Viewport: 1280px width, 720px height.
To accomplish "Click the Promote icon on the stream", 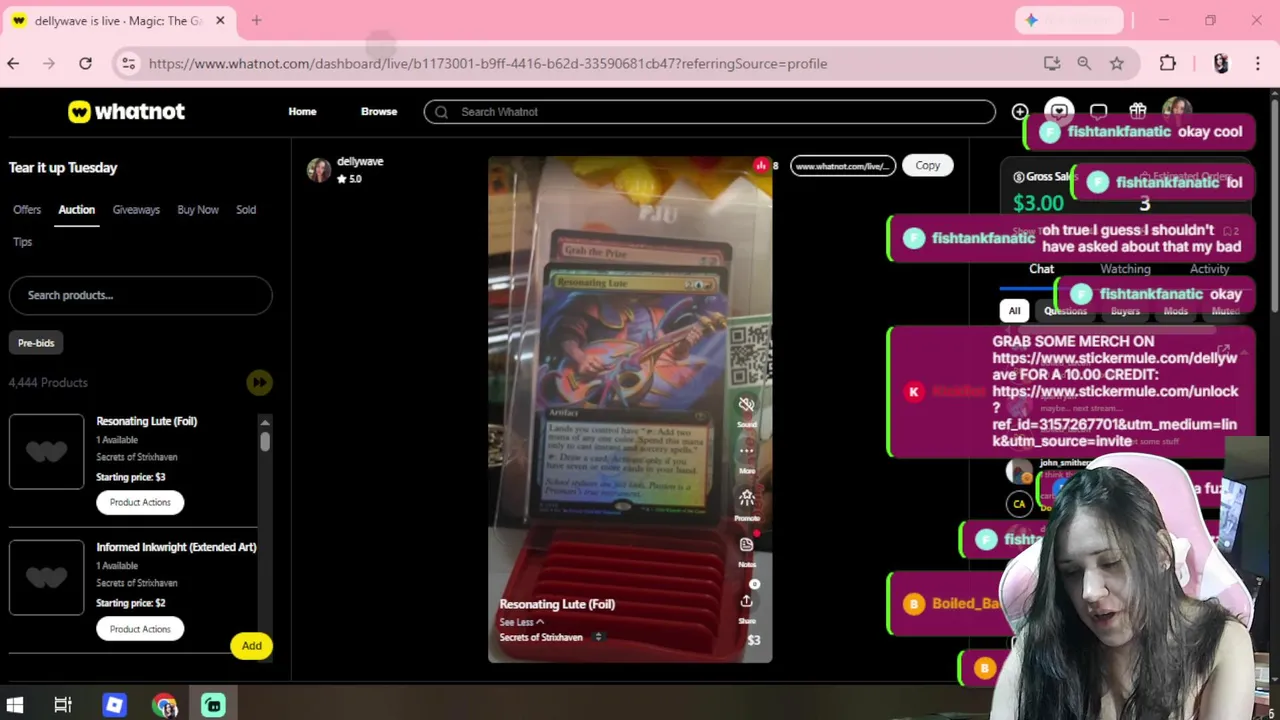I will 746,498.
